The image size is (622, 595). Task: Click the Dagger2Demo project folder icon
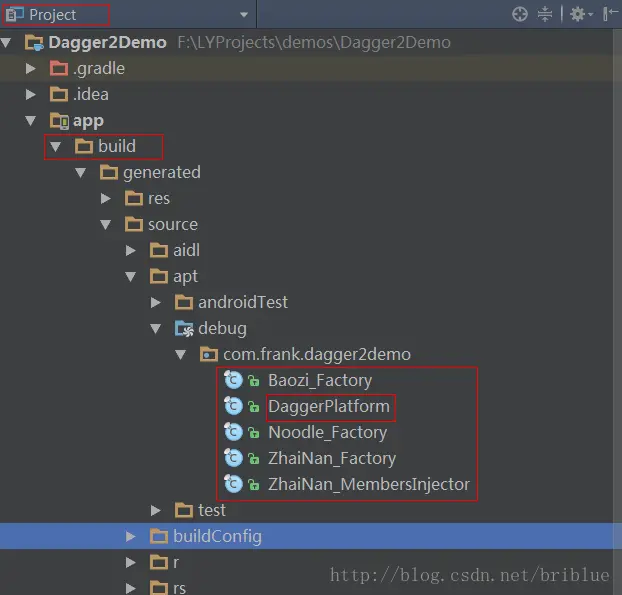(x=34, y=42)
